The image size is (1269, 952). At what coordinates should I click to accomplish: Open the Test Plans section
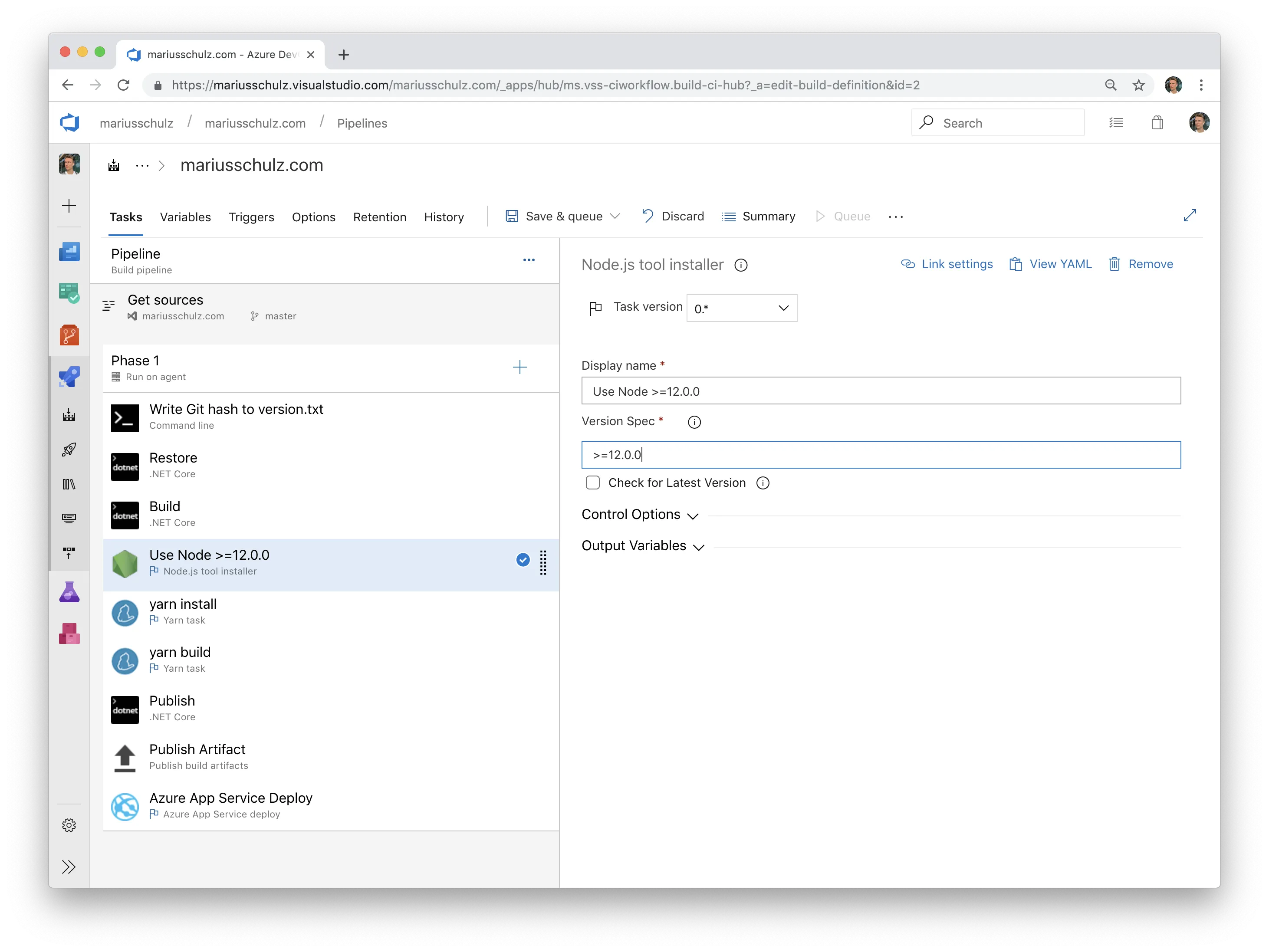tap(69, 592)
